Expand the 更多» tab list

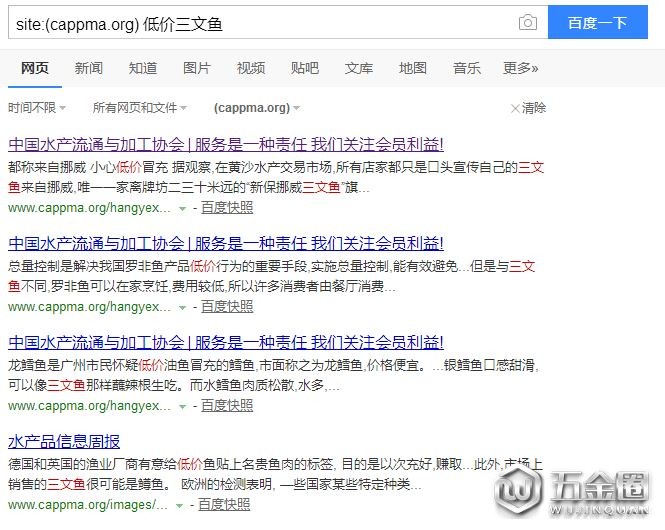pyautogui.click(x=520, y=68)
